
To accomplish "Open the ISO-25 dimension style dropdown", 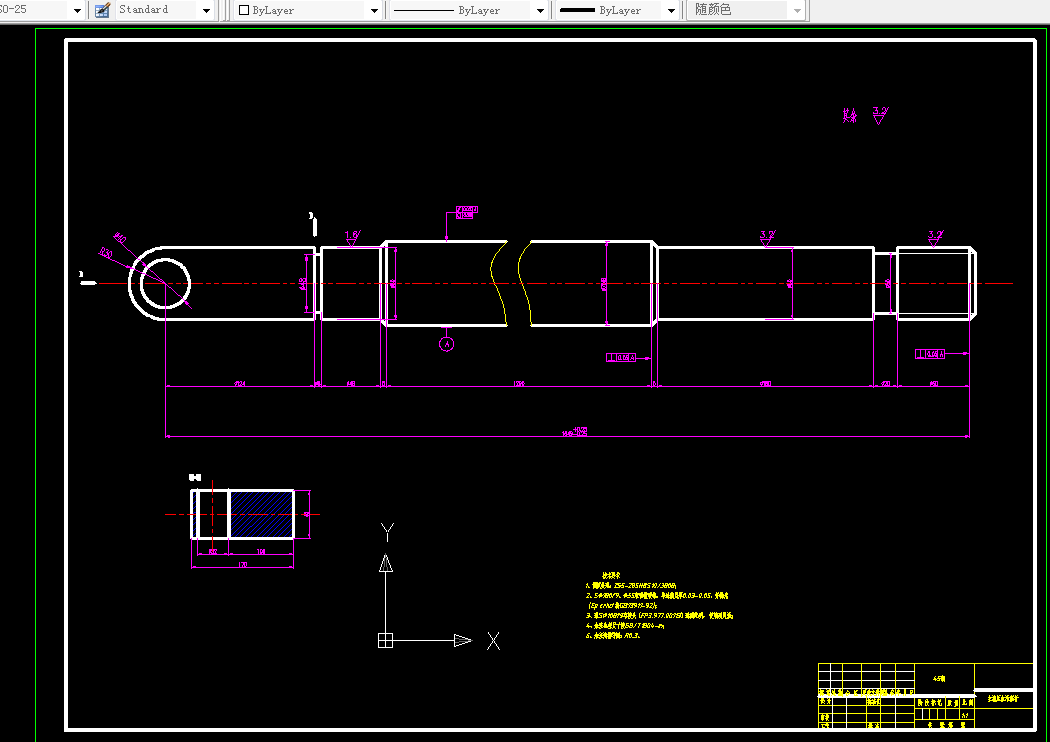I will [x=77, y=10].
